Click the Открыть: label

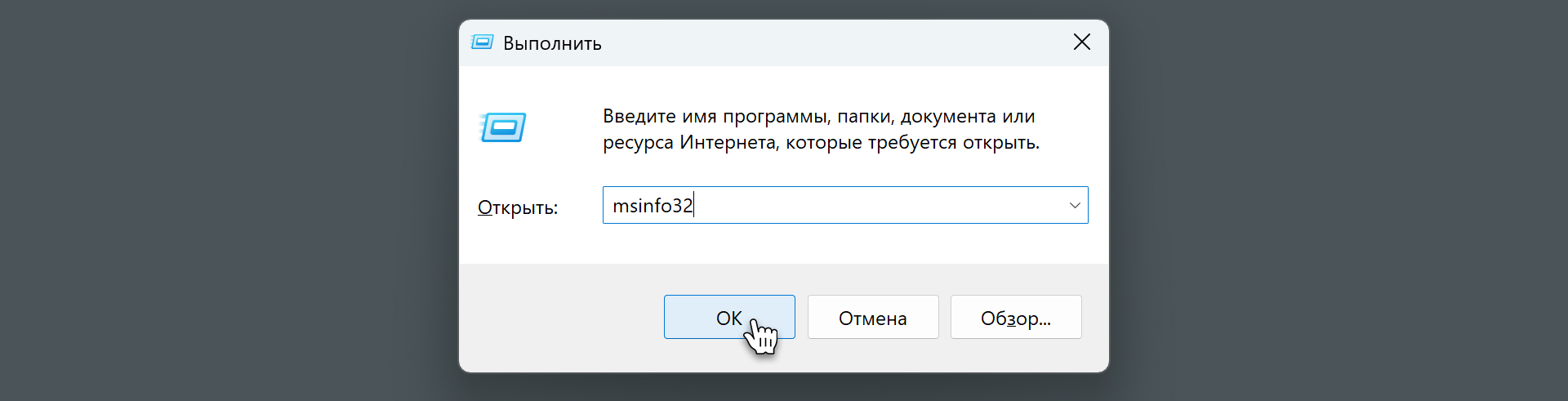coord(517,207)
